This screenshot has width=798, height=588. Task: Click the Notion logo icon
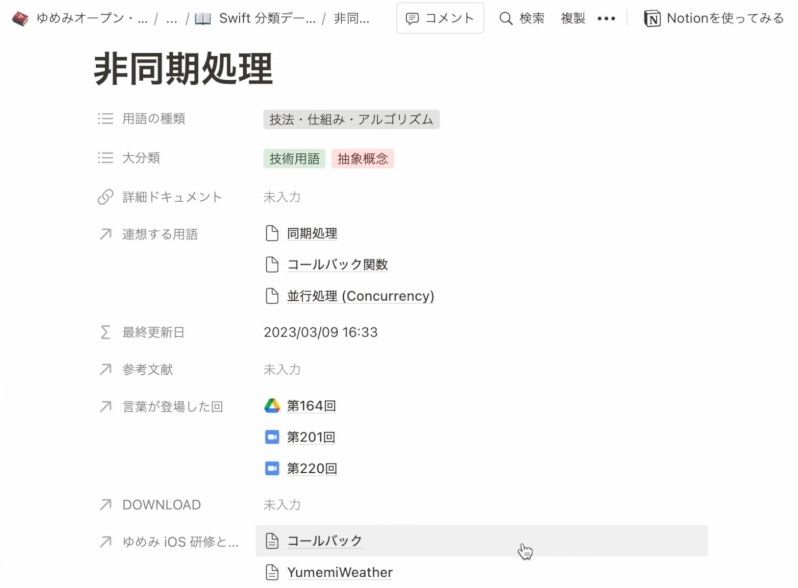click(x=652, y=18)
